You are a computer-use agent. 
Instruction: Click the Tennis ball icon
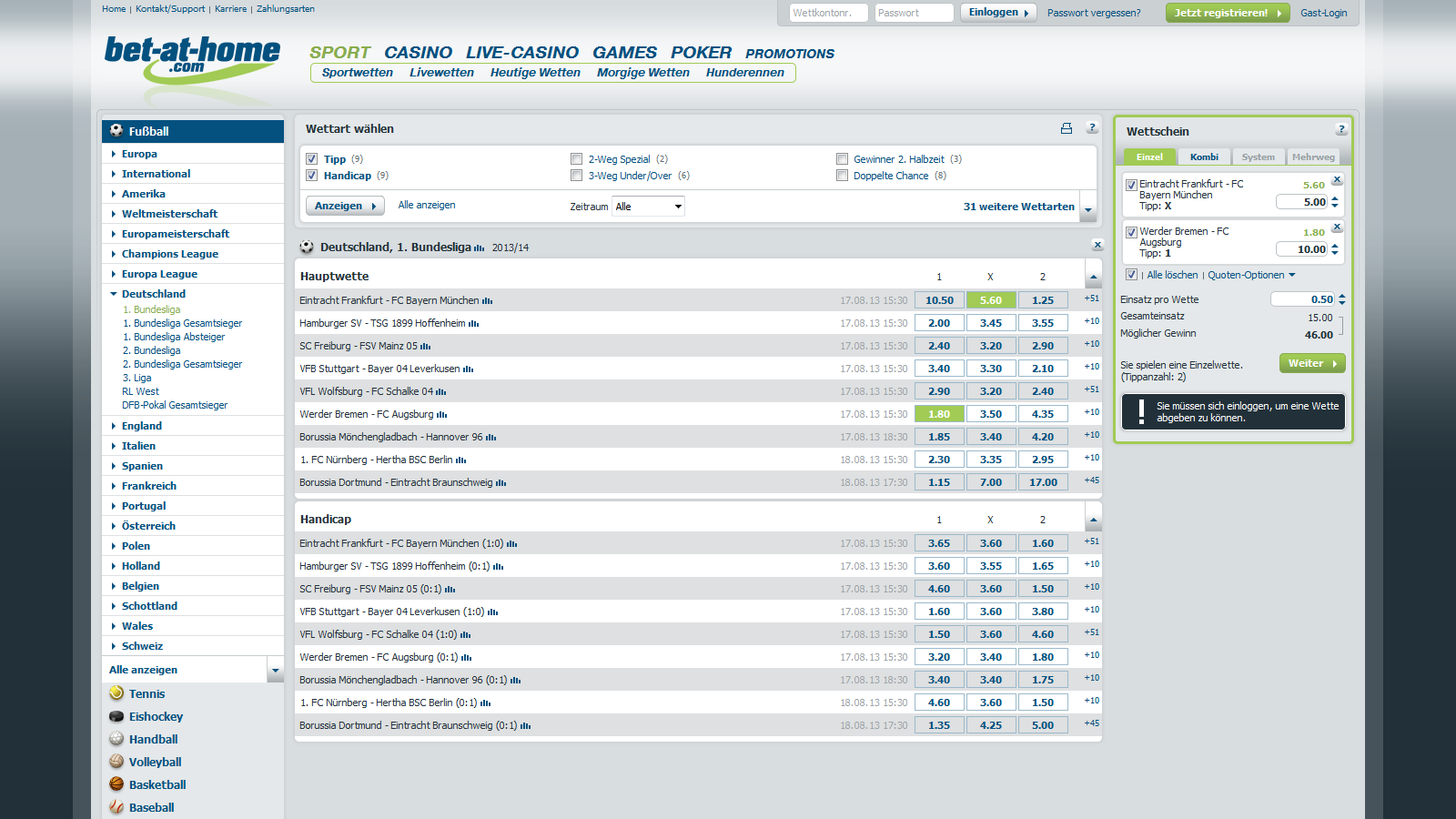point(116,693)
